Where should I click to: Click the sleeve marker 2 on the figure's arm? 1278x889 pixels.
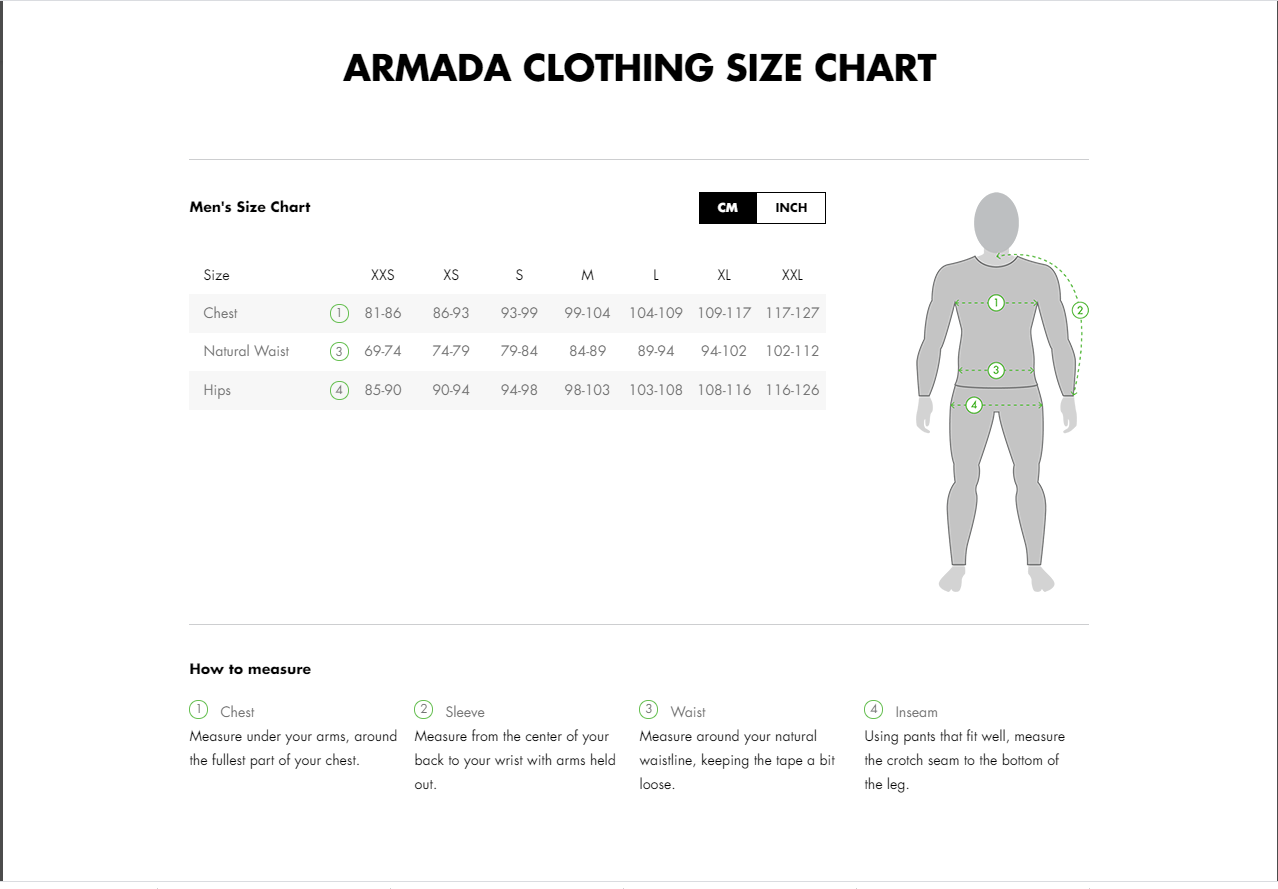1079,310
